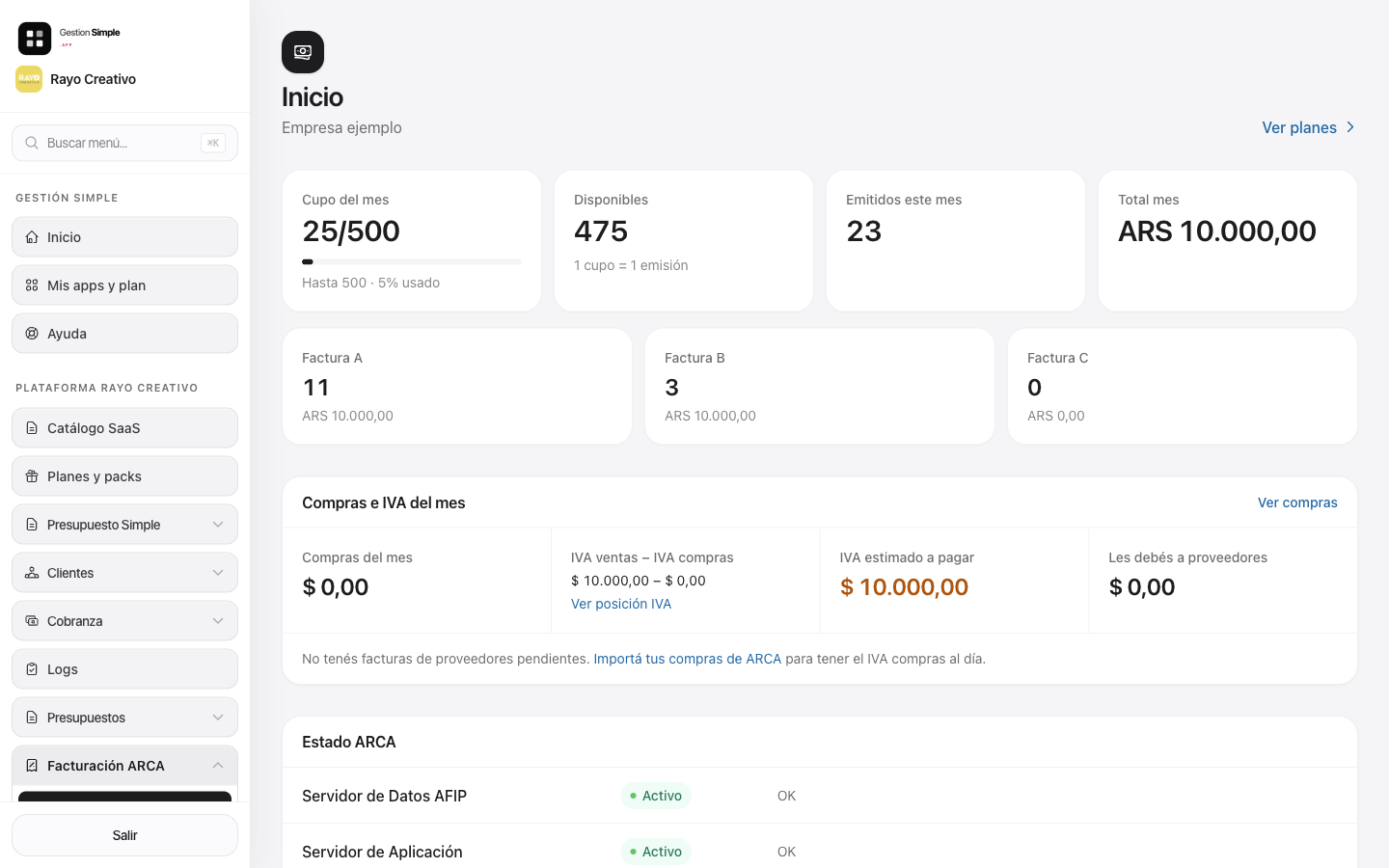Open the Ver posición IVA link

(x=621, y=604)
